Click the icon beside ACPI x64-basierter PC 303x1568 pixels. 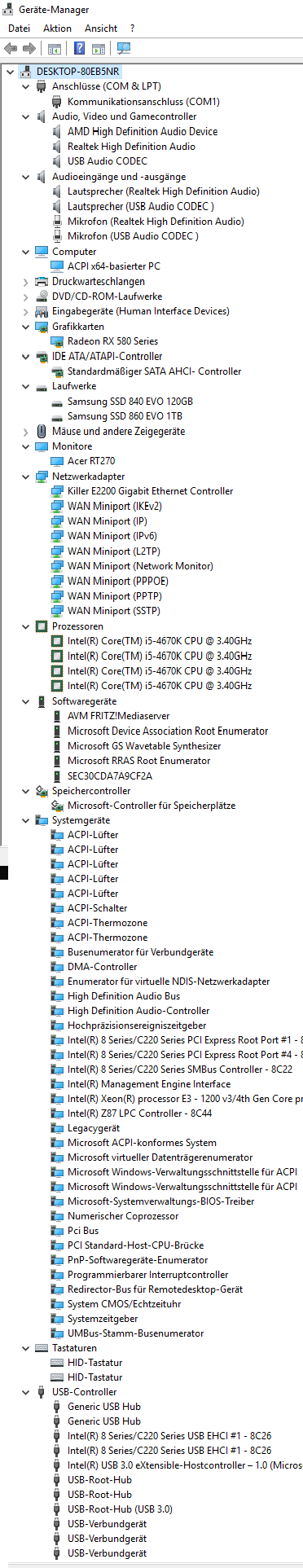tap(57, 266)
